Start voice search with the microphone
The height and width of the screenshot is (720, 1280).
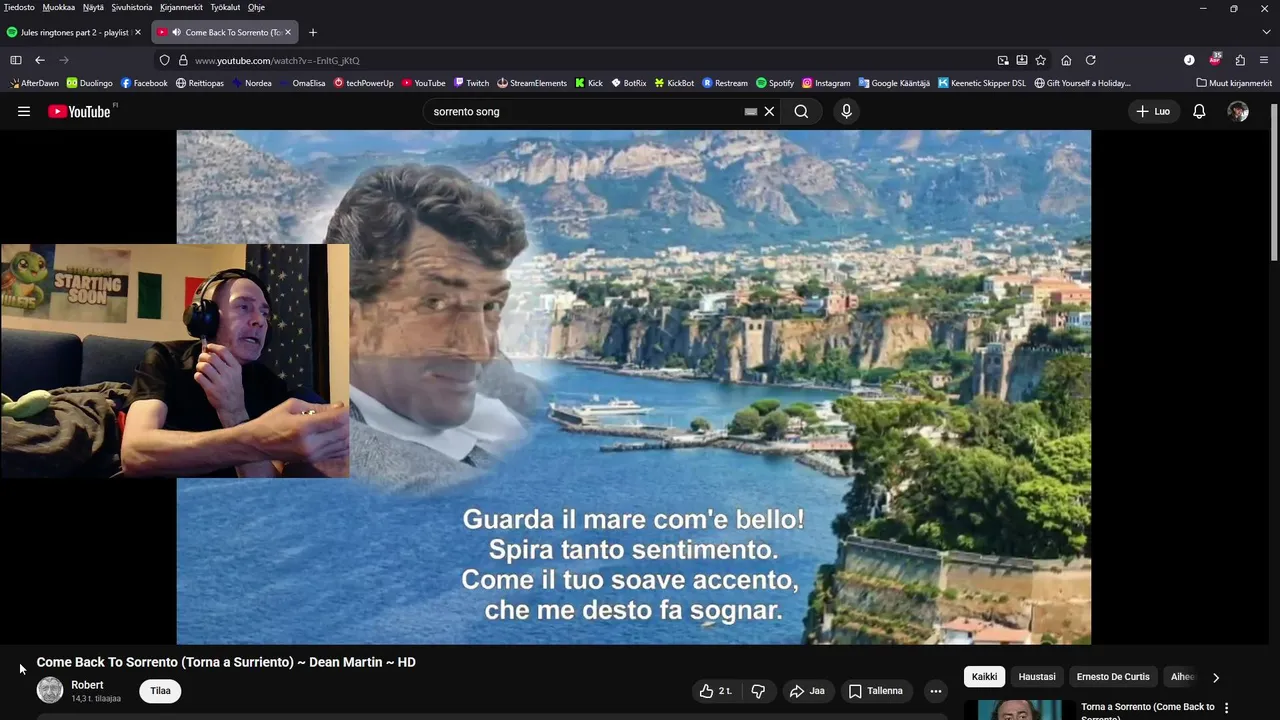point(846,111)
